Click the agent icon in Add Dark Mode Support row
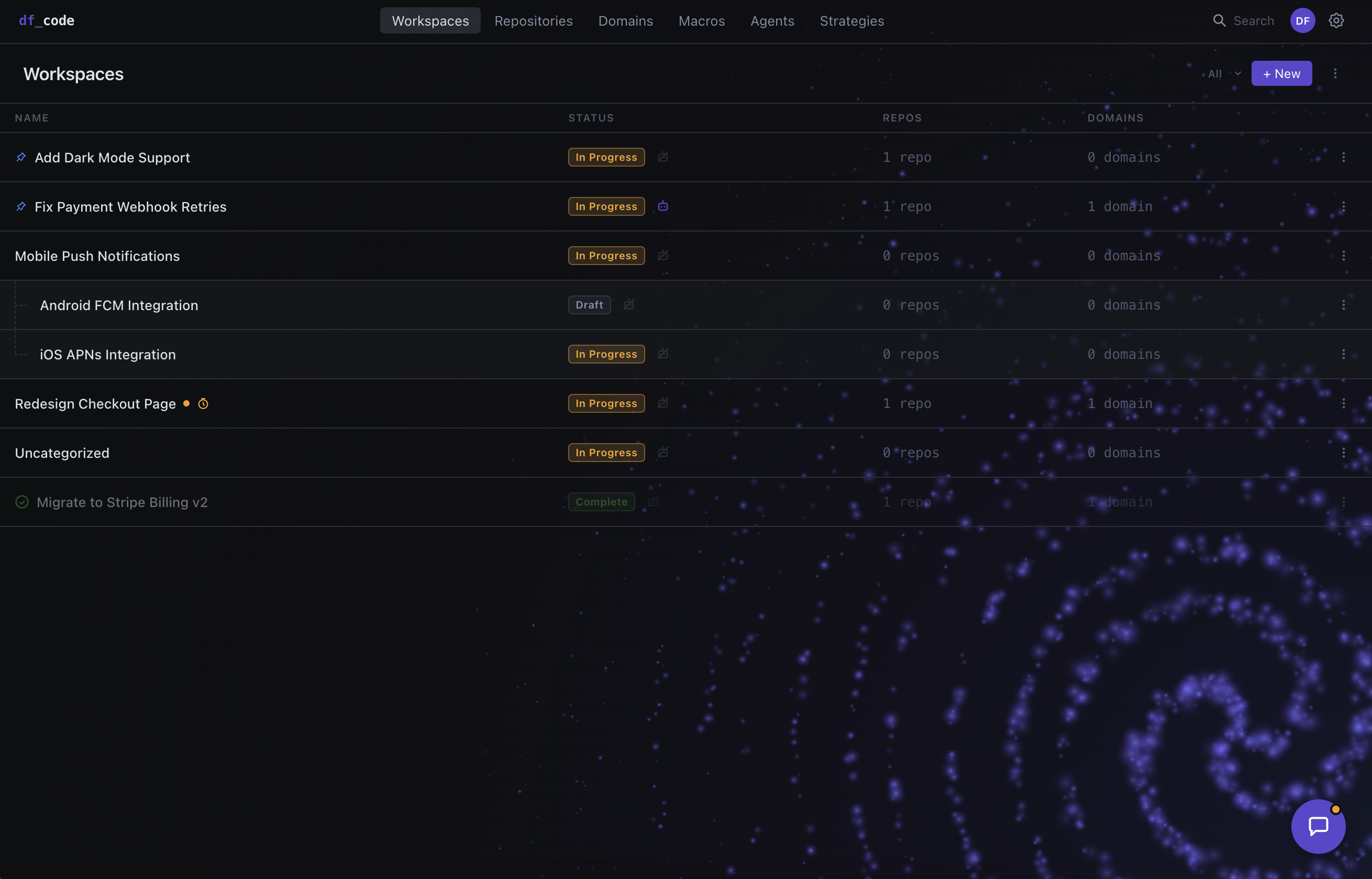This screenshot has height=879, width=1372. [x=662, y=157]
